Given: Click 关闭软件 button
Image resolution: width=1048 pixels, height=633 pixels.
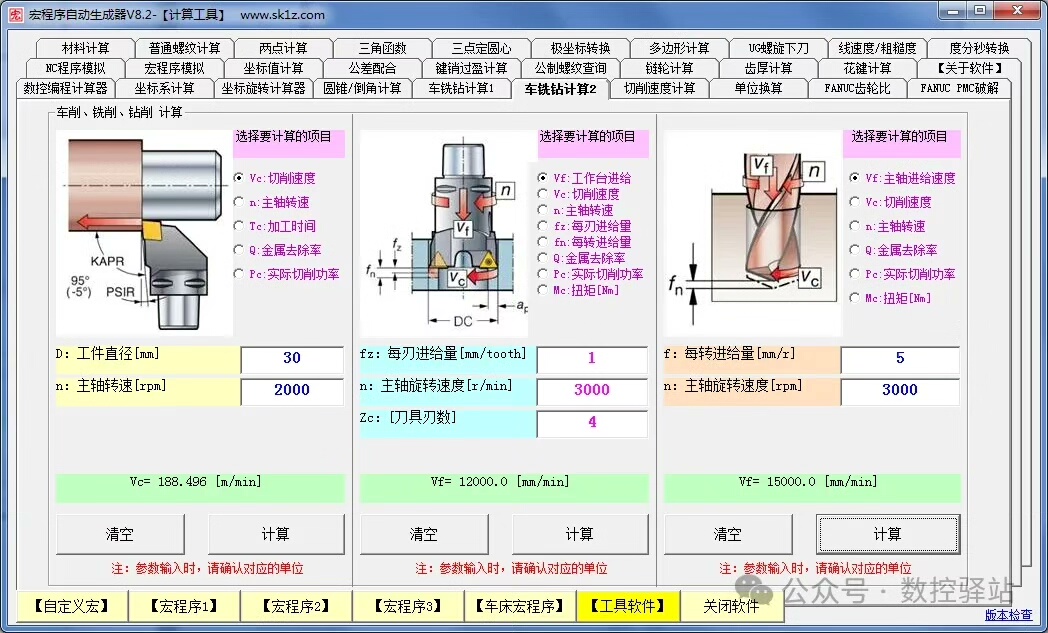Looking at the screenshot, I should 731,606.
